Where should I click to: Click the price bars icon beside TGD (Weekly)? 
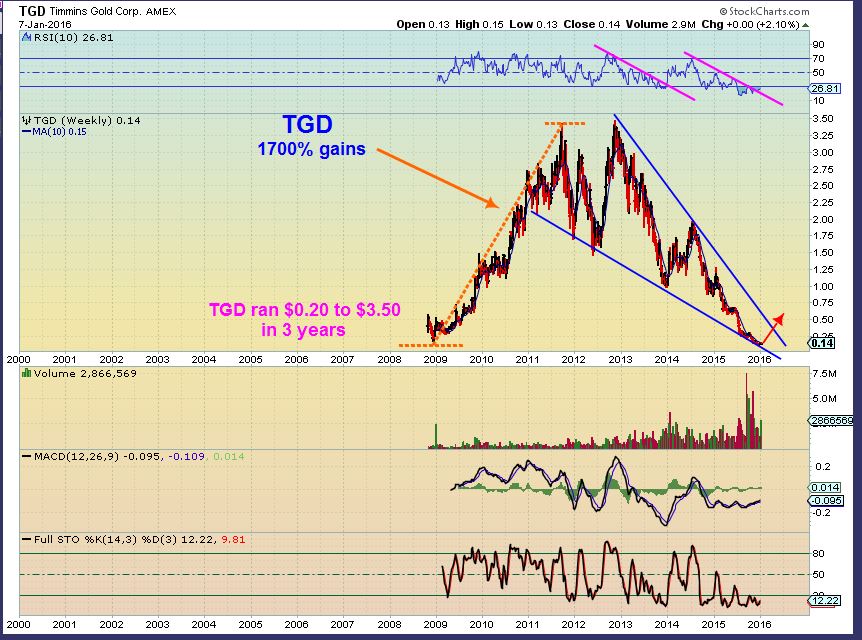coord(26,120)
